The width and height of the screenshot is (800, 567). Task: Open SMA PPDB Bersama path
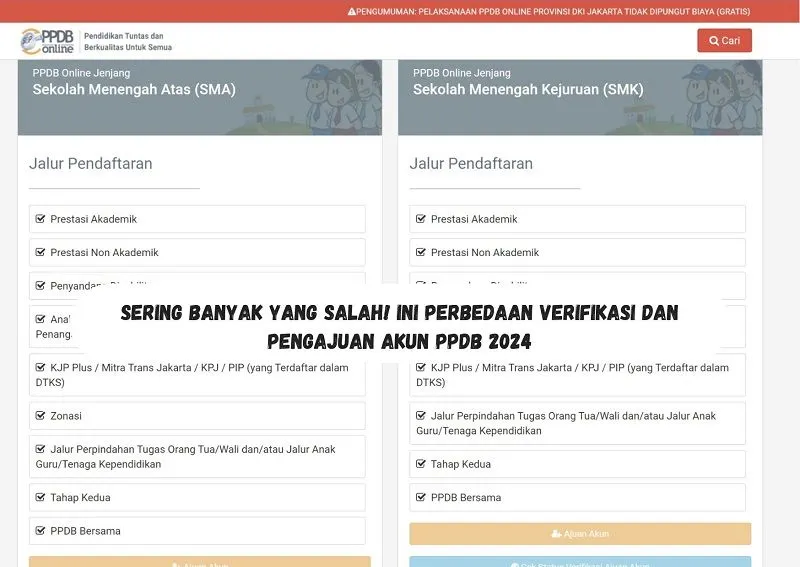click(x=197, y=531)
